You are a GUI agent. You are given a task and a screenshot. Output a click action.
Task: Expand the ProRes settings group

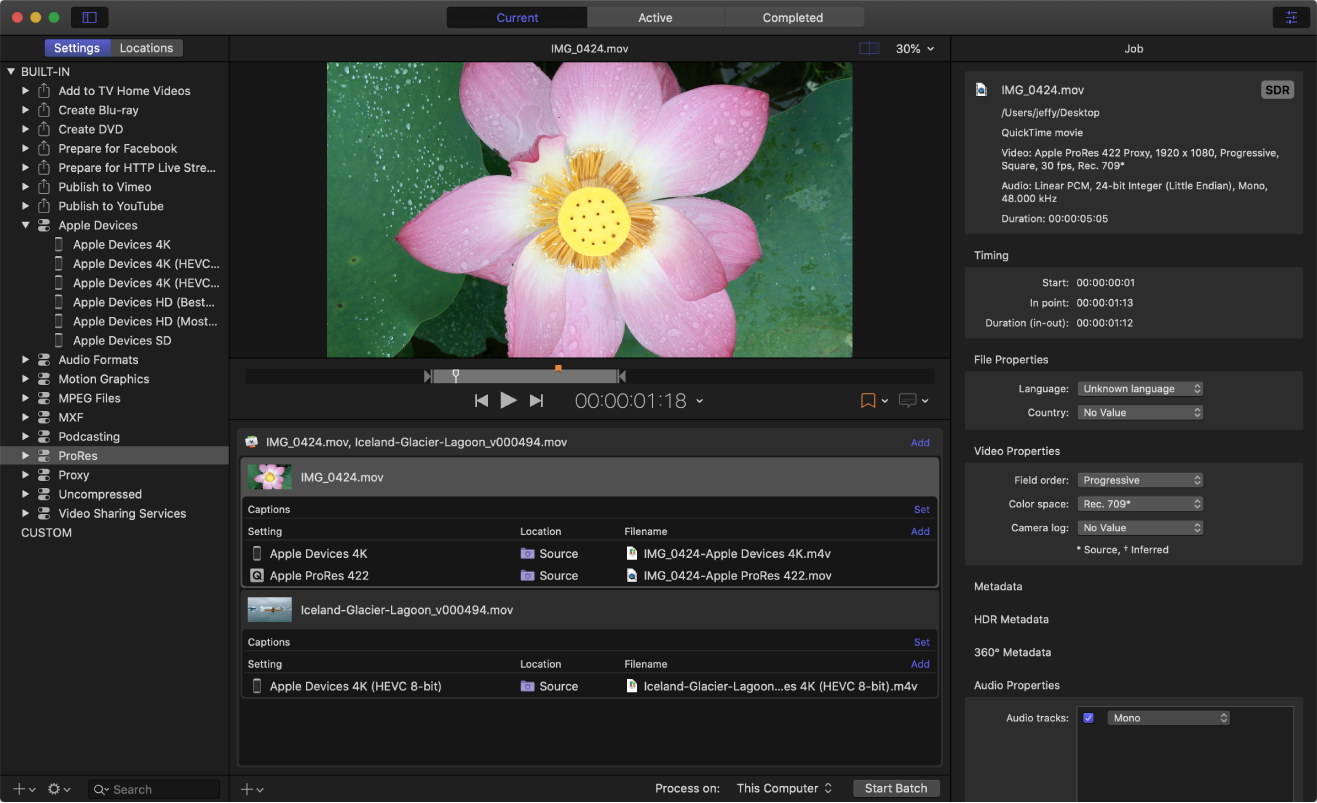point(26,456)
